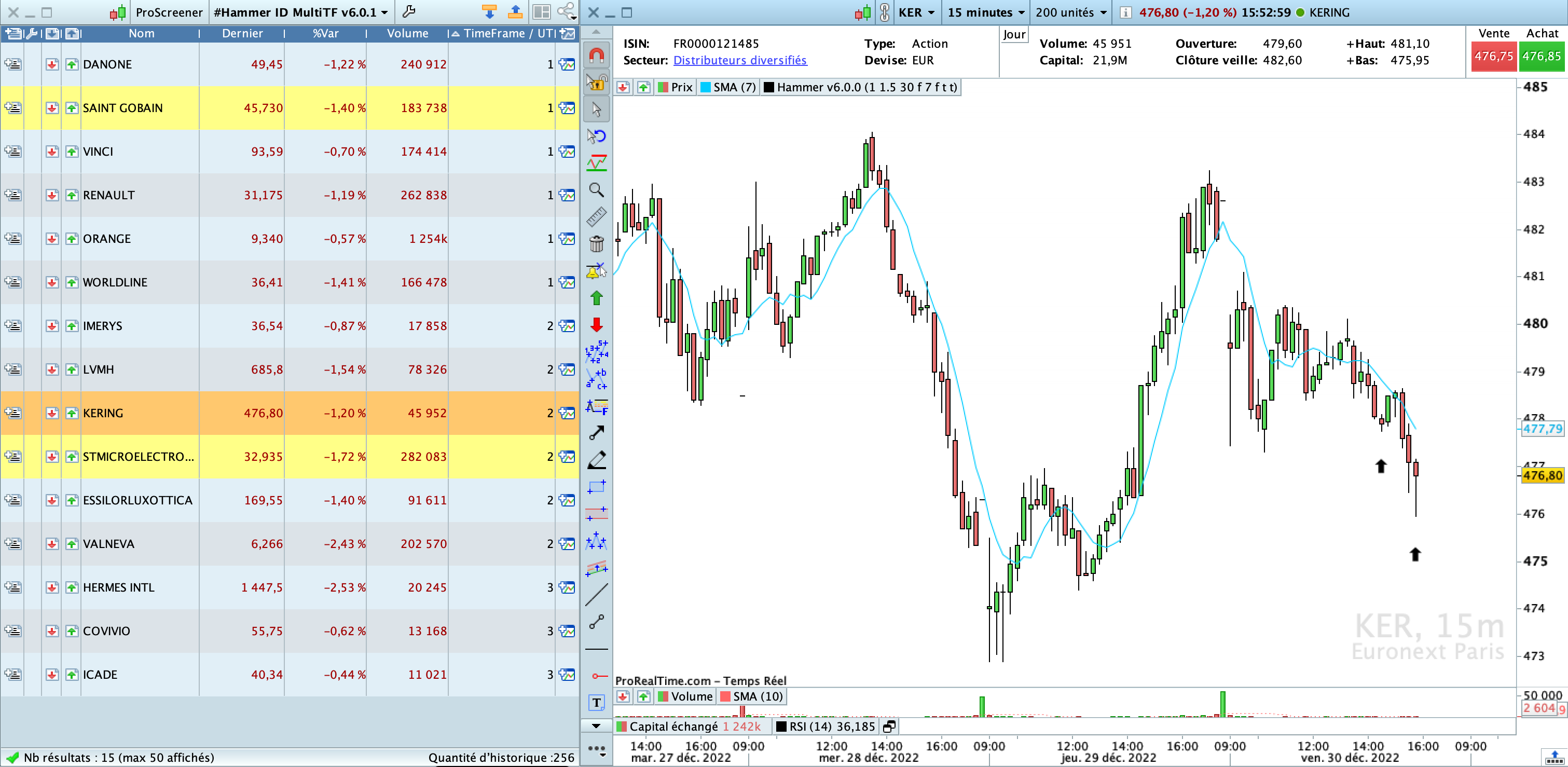The image size is (1568, 767).
Task: Toggle the magnet snap tool
Action: (597, 56)
